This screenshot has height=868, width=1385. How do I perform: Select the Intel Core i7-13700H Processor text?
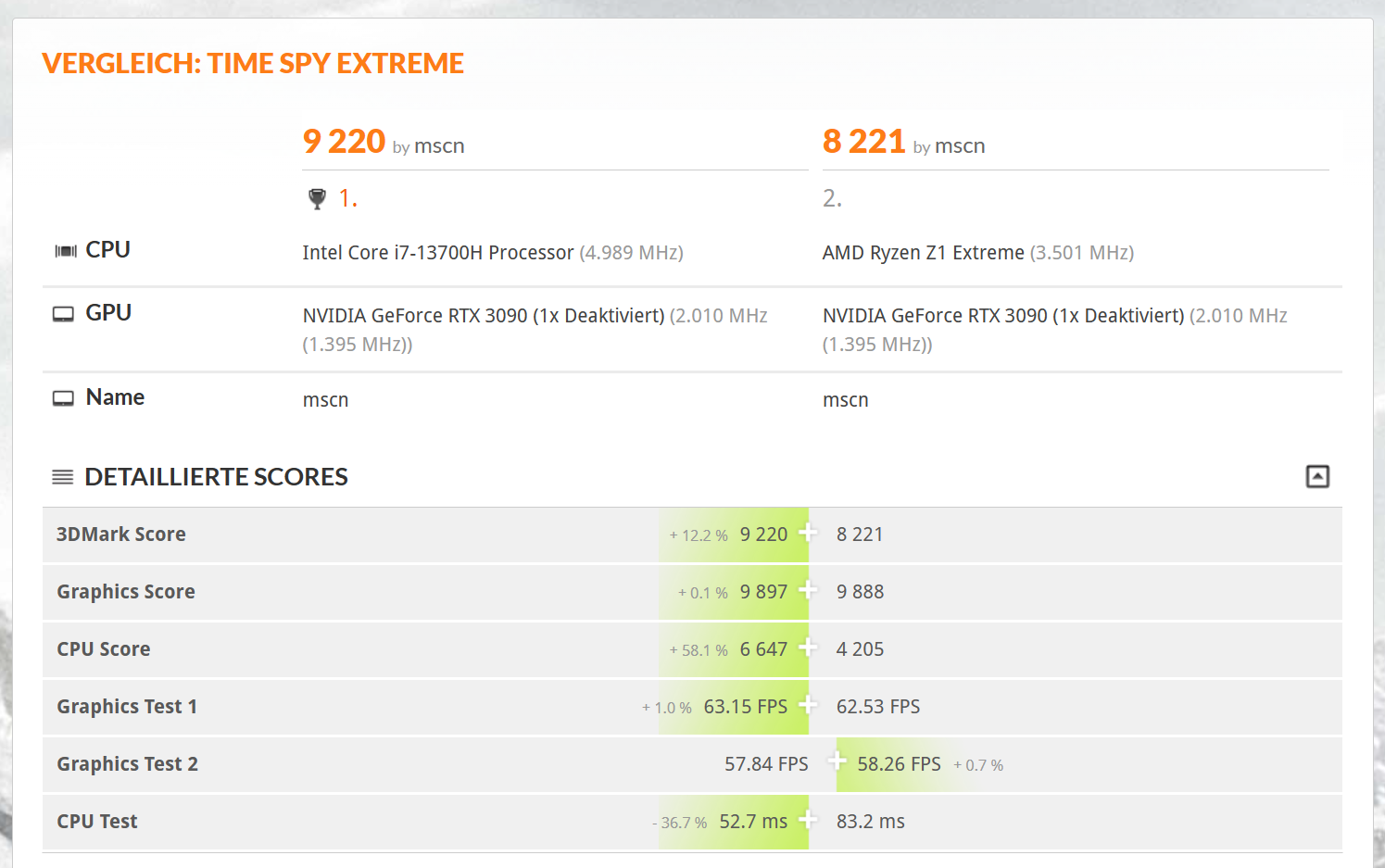[438, 253]
